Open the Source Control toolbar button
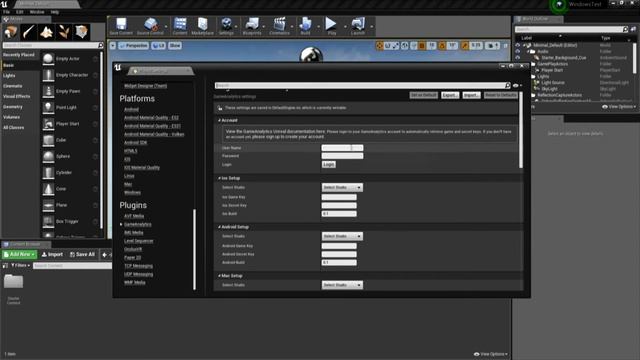 click(x=150, y=26)
